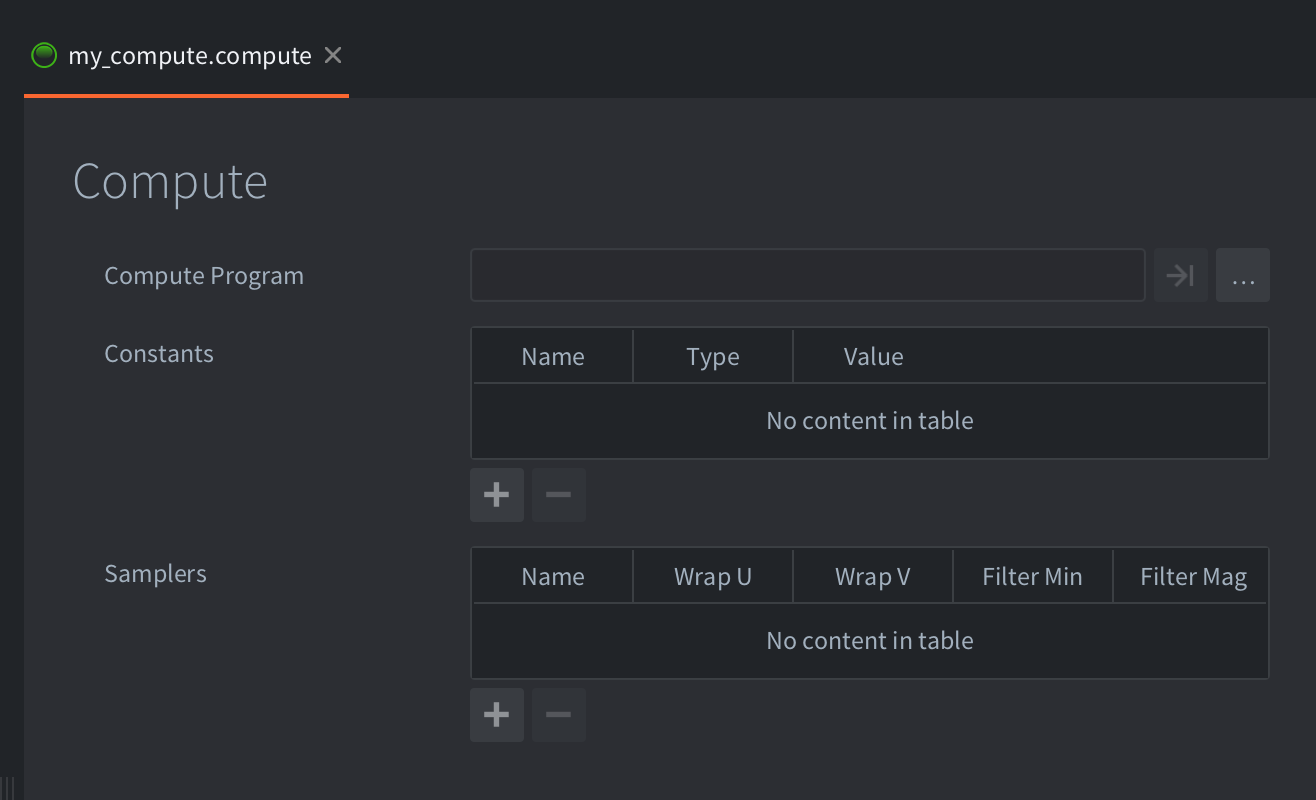Open the linked Compute Program resource arrow
1316x800 pixels.
point(1180,275)
